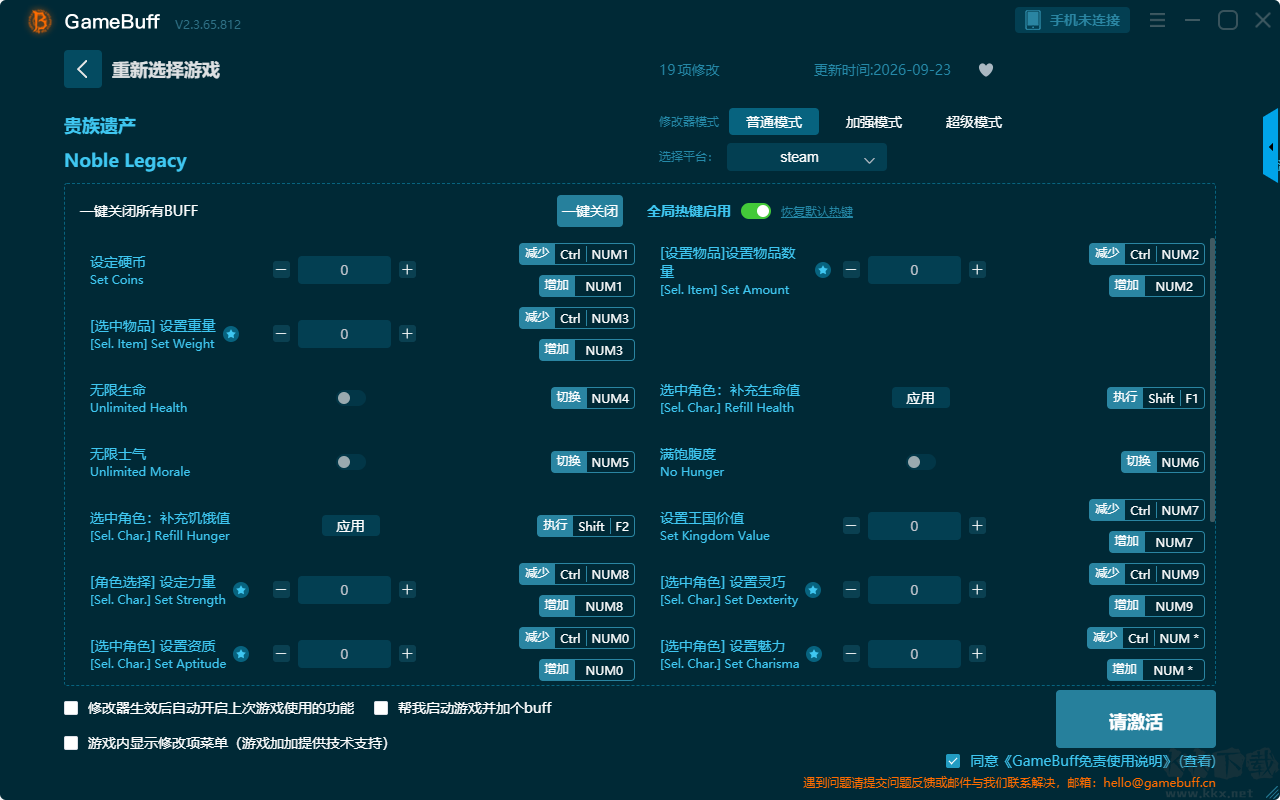Decrease Set Coins with minus button

(282, 270)
